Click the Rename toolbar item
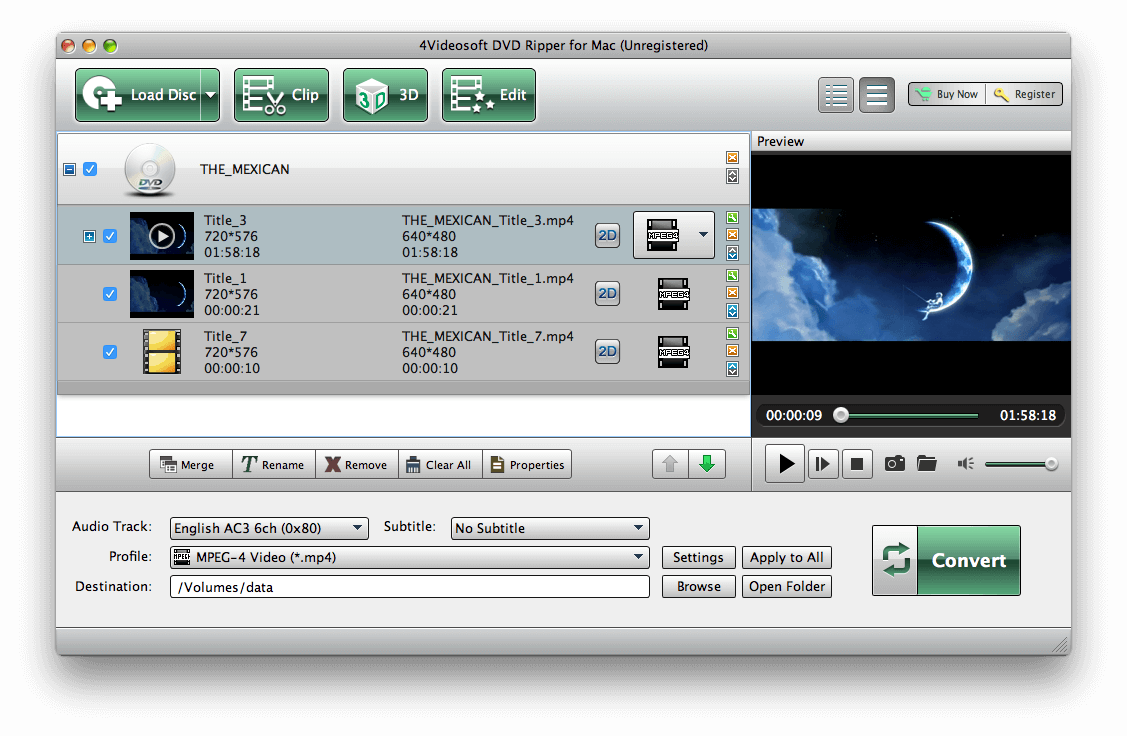The width and height of the screenshot is (1127, 736). pyautogui.click(x=274, y=464)
